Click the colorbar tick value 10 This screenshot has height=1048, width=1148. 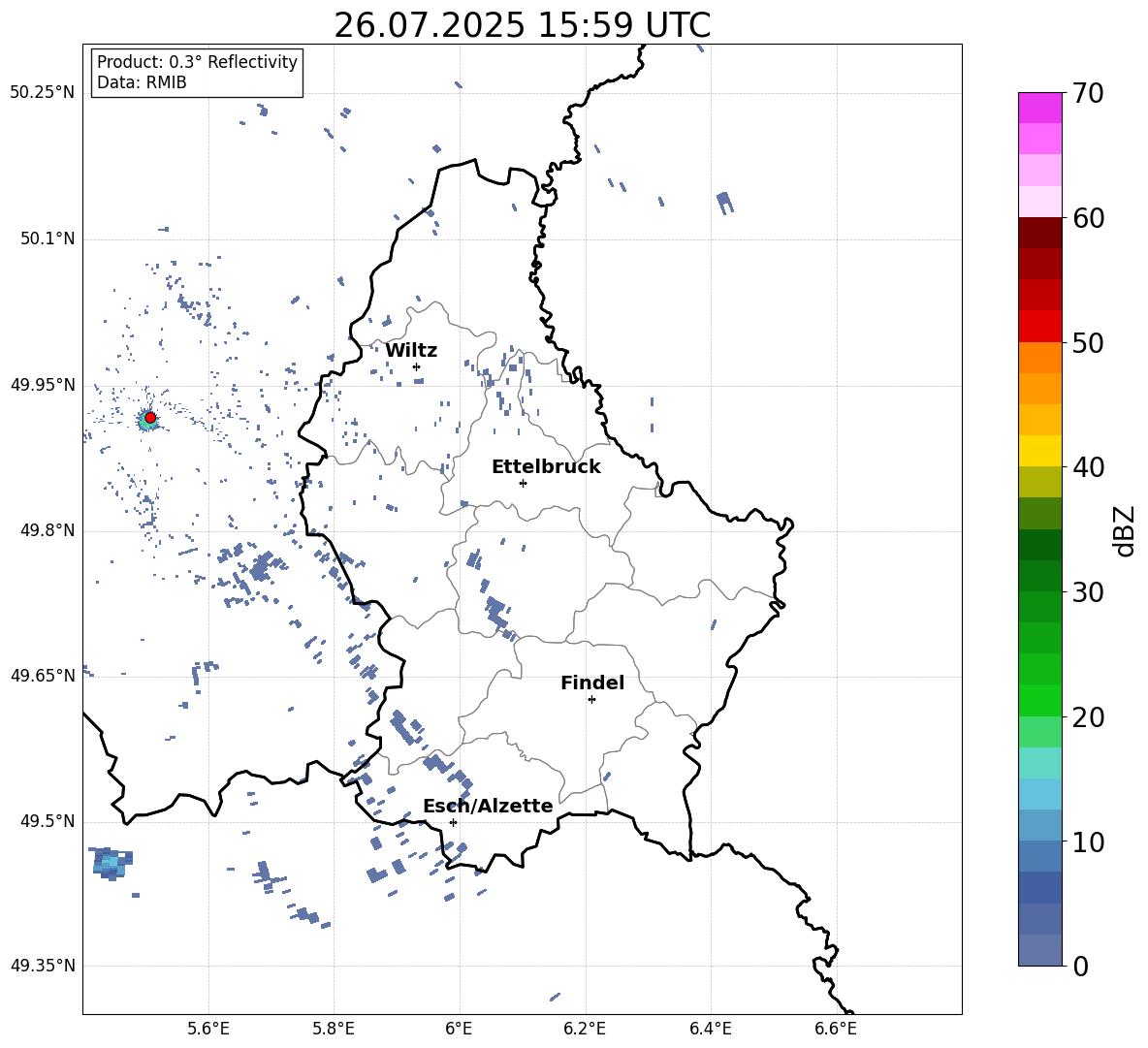(1088, 842)
